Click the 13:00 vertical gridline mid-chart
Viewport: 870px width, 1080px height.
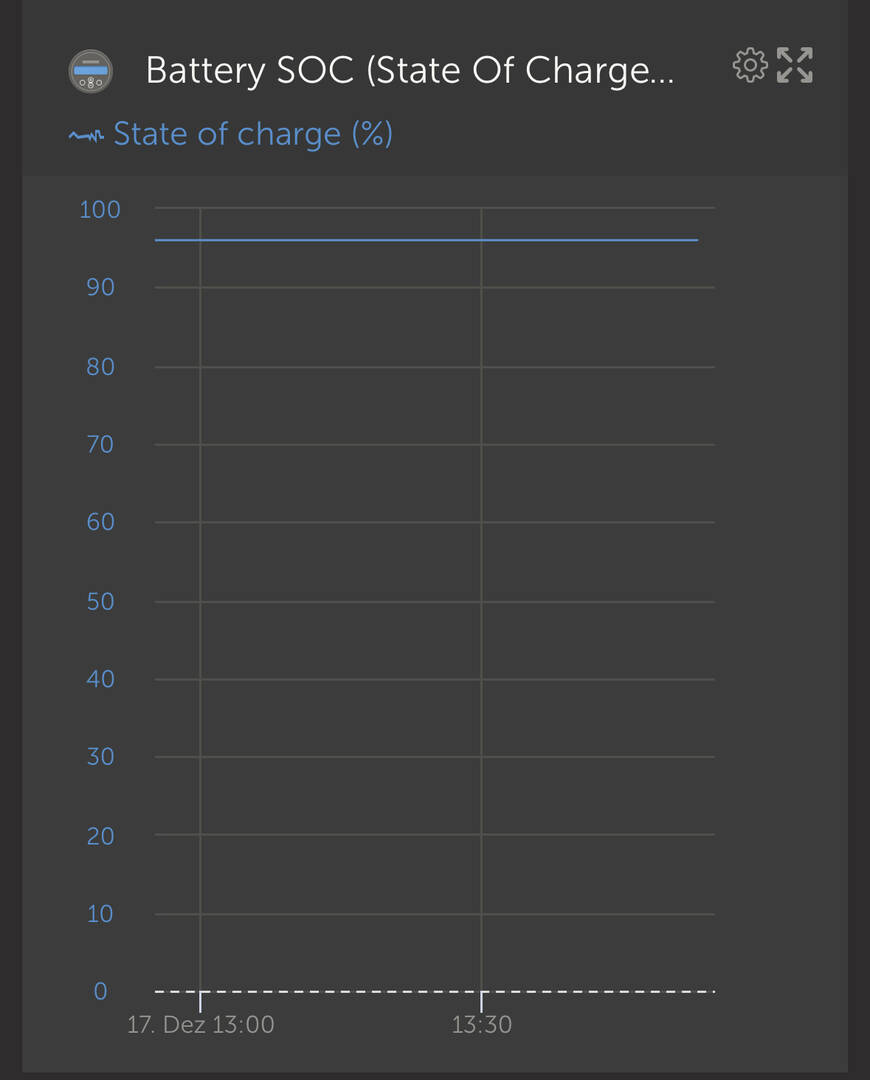click(x=200, y=599)
